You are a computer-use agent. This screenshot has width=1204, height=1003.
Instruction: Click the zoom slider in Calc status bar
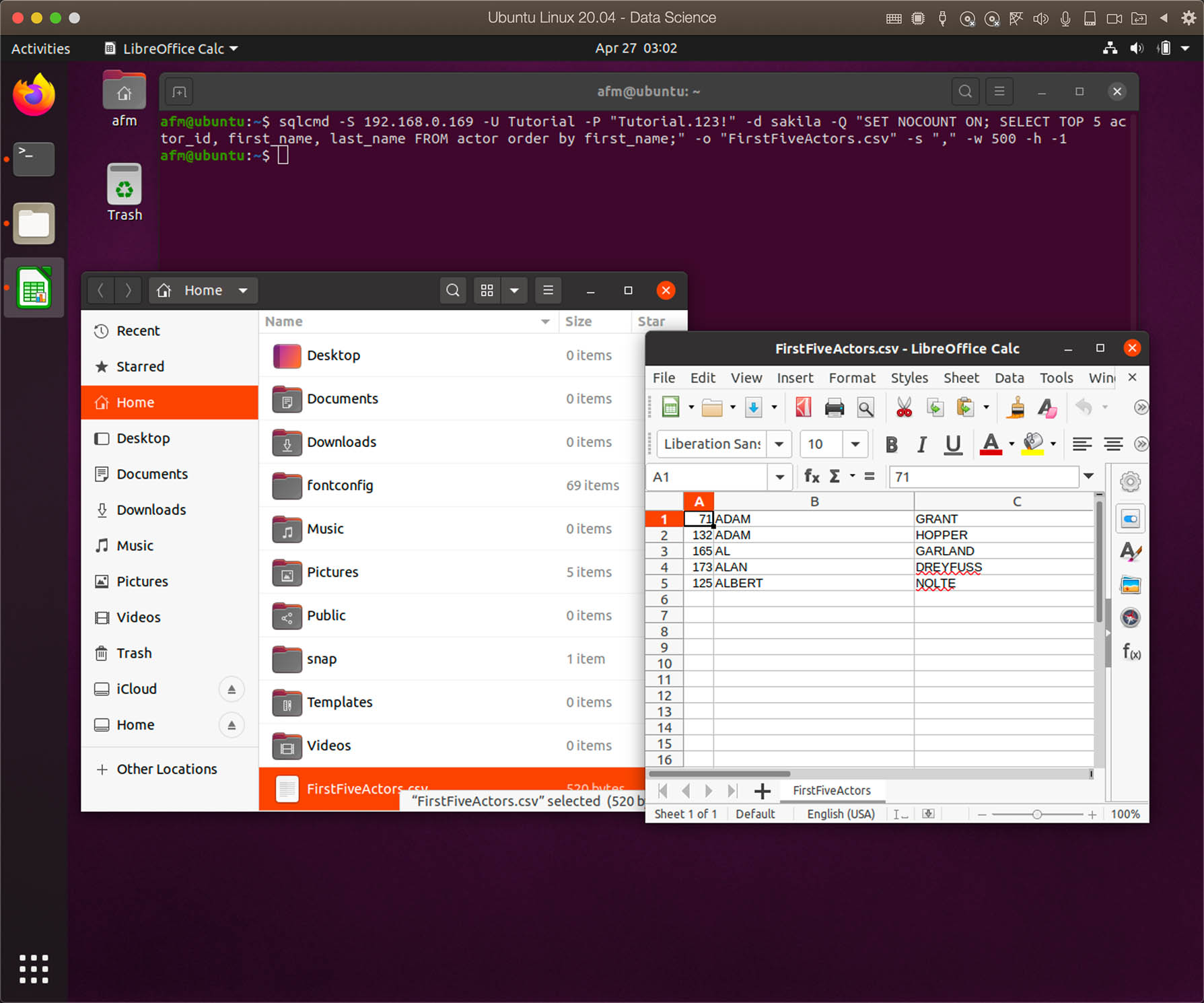point(1036,815)
